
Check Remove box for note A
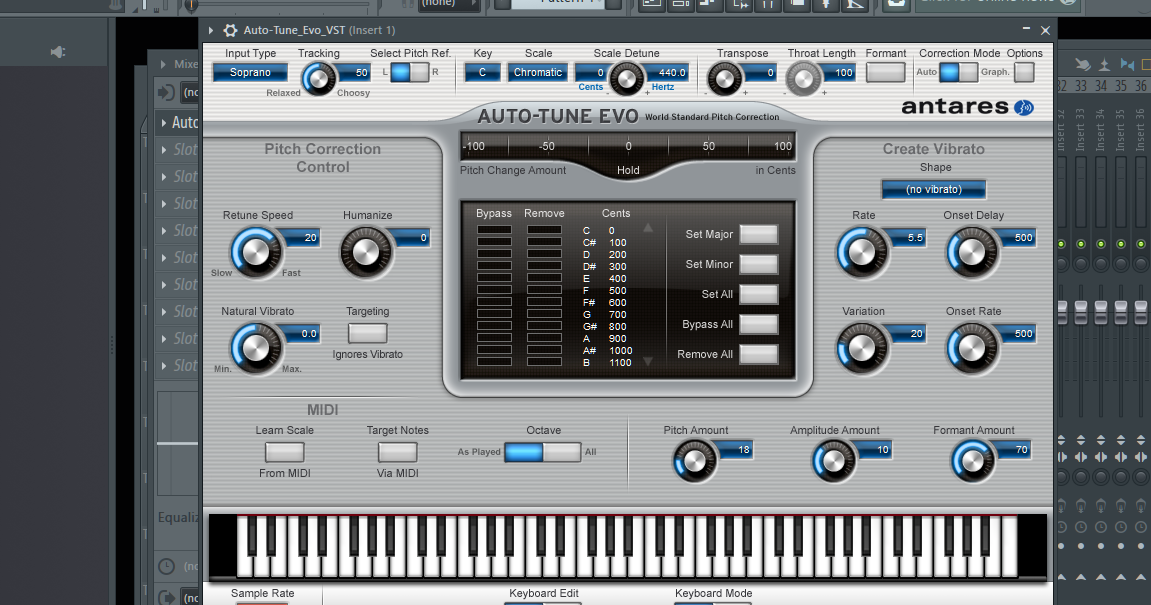coord(544,338)
